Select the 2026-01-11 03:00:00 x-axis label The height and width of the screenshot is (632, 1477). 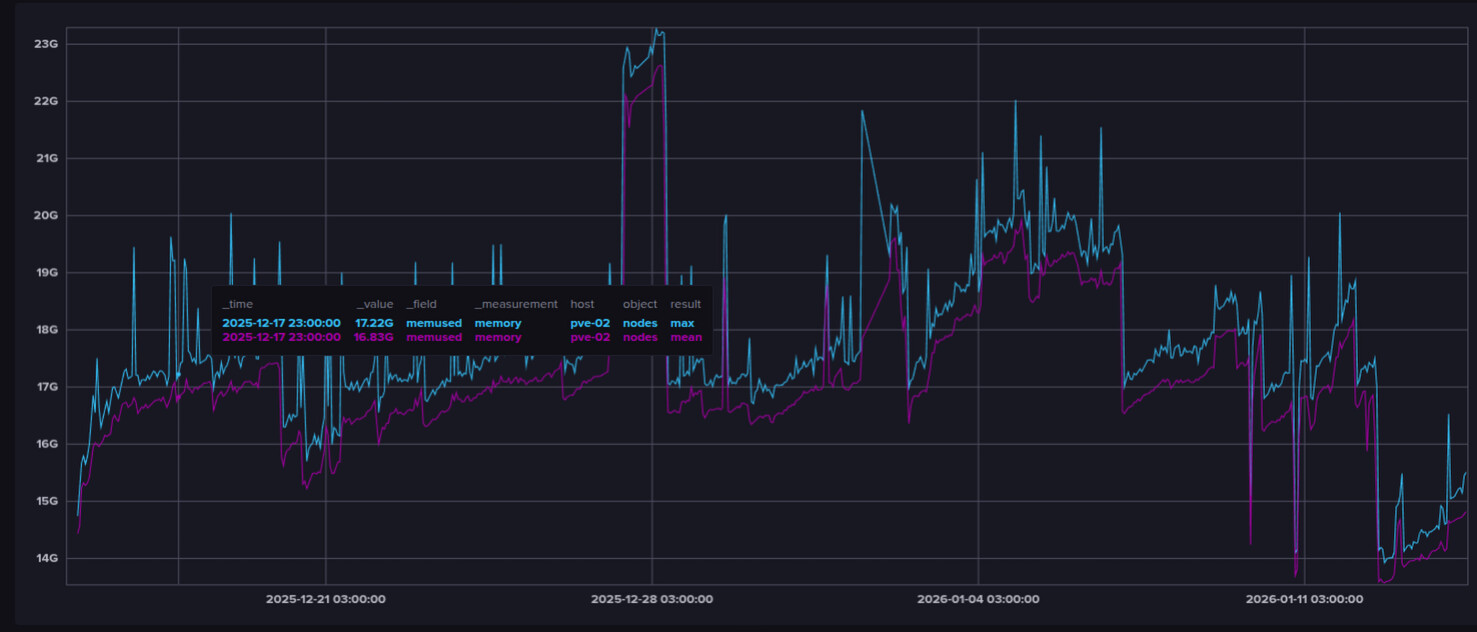tap(1304, 600)
